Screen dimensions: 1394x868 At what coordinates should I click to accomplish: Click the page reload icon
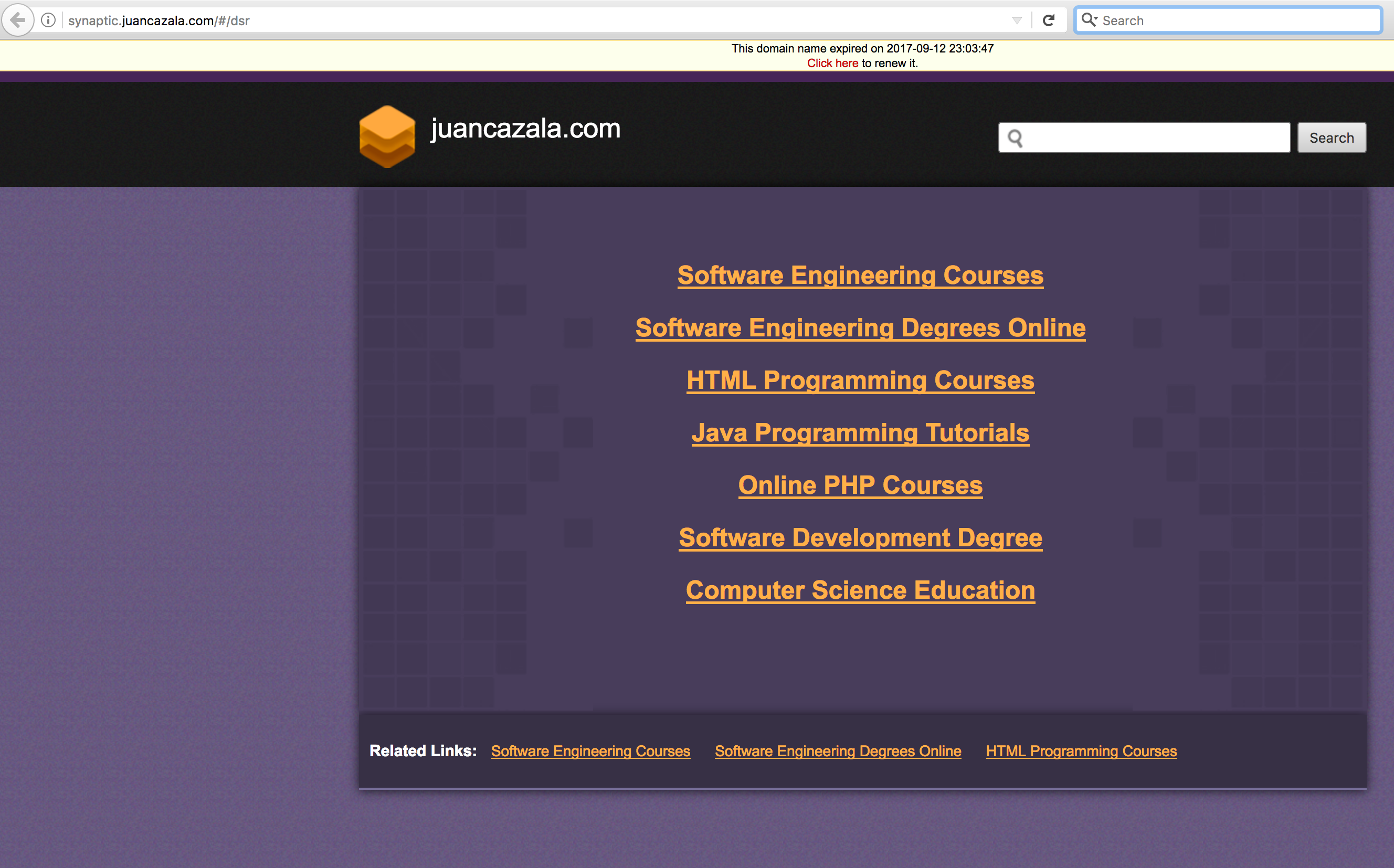pos(1048,20)
